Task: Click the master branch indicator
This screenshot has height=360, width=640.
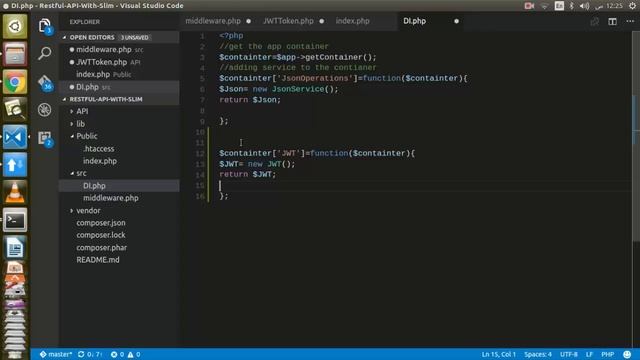Action: (56, 354)
